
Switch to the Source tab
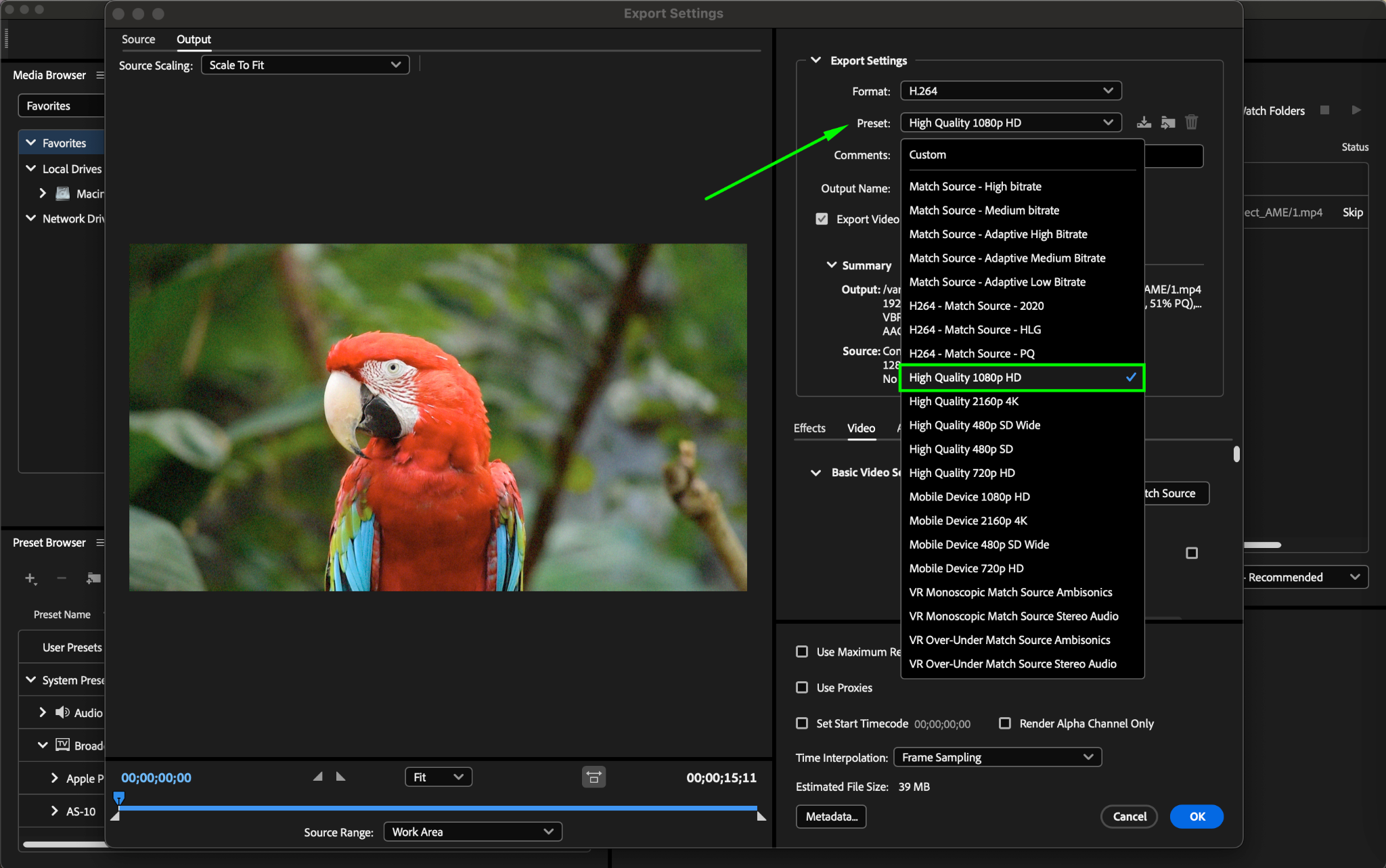(138, 39)
